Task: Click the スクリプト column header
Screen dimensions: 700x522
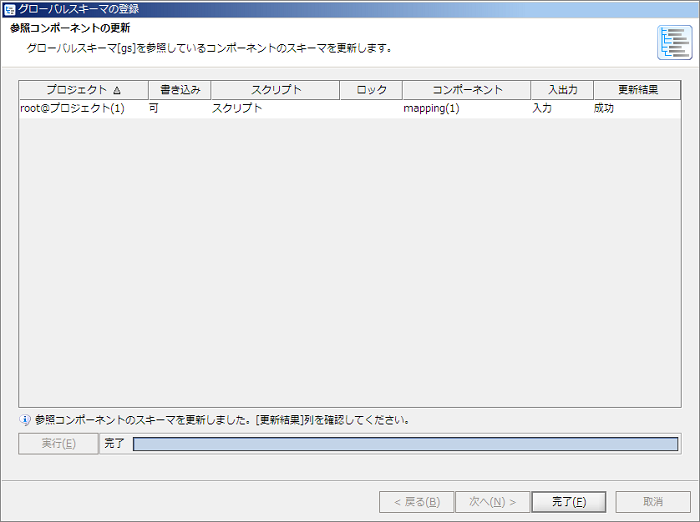Action: (275, 90)
